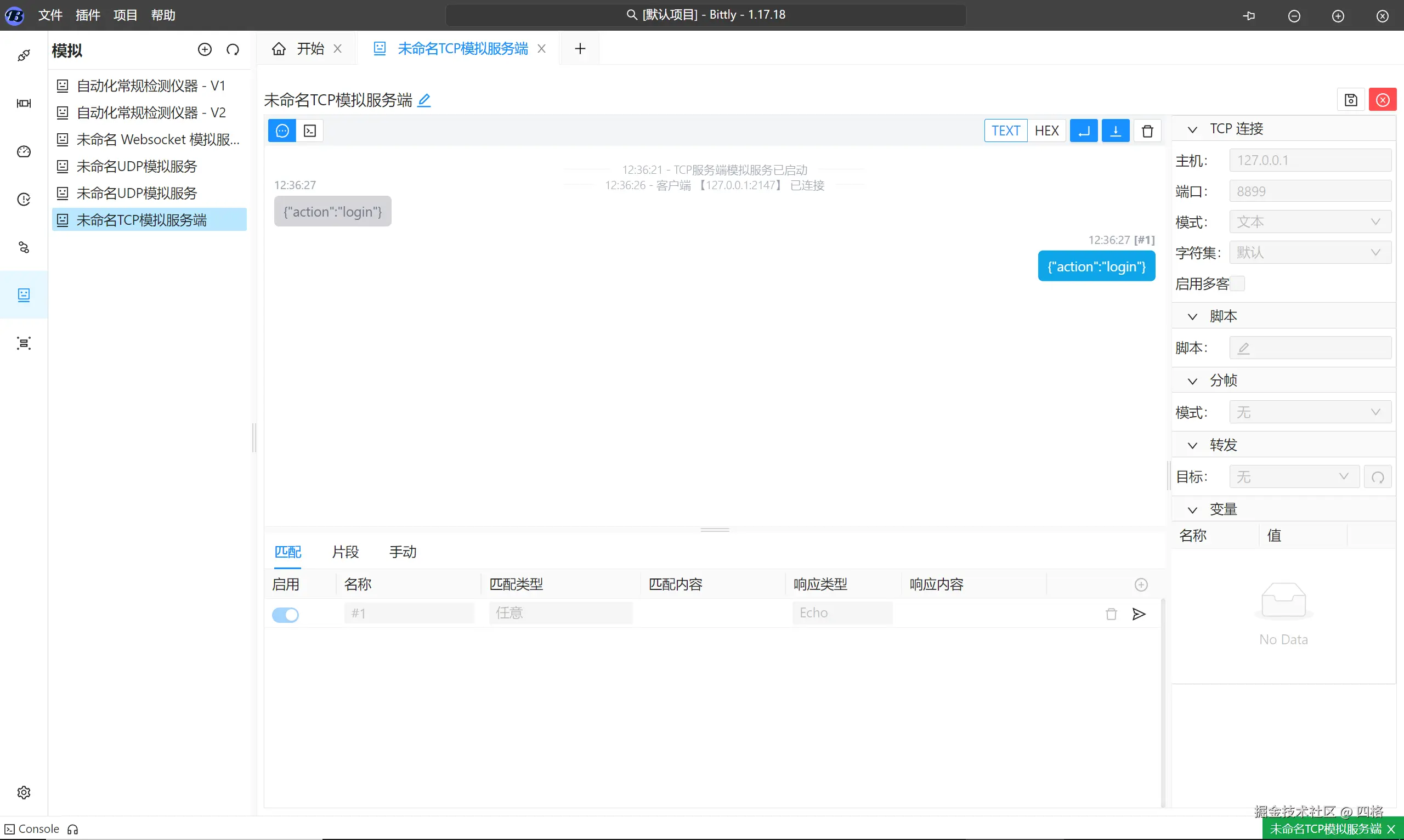Collapse the TCP 连接 section
Image resolution: width=1404 pixels, height=840 pixels.
tap(1192, 129)
